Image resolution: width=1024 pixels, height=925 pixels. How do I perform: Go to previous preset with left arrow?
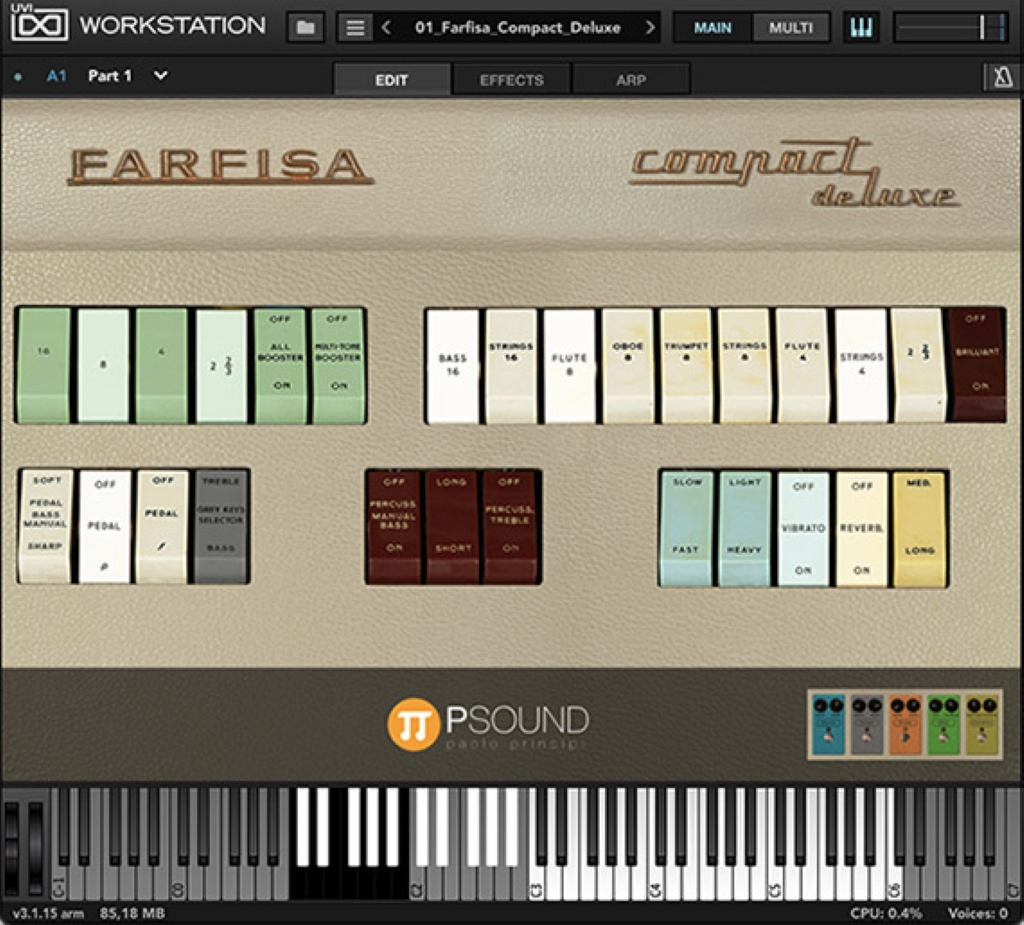[x=386, y=27]
